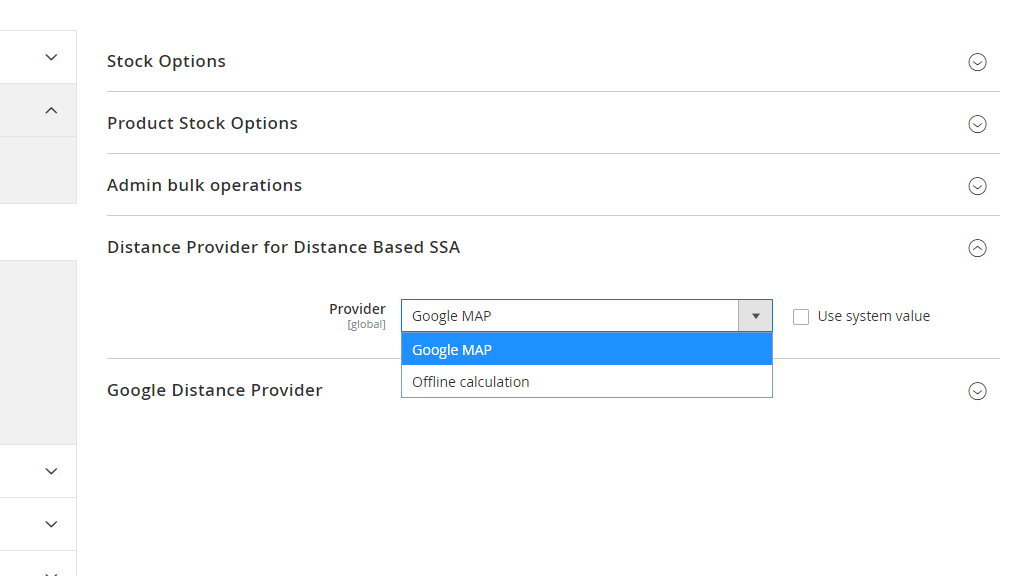
Task: Open the Admin bulk operations heading
Action: click(x=204, y=185)
